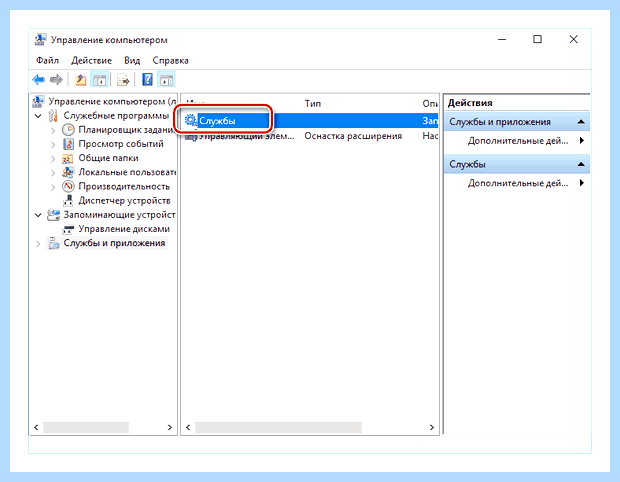
Task: Click the Forward arrow toolbar icon
Action: tap(56, 80)
